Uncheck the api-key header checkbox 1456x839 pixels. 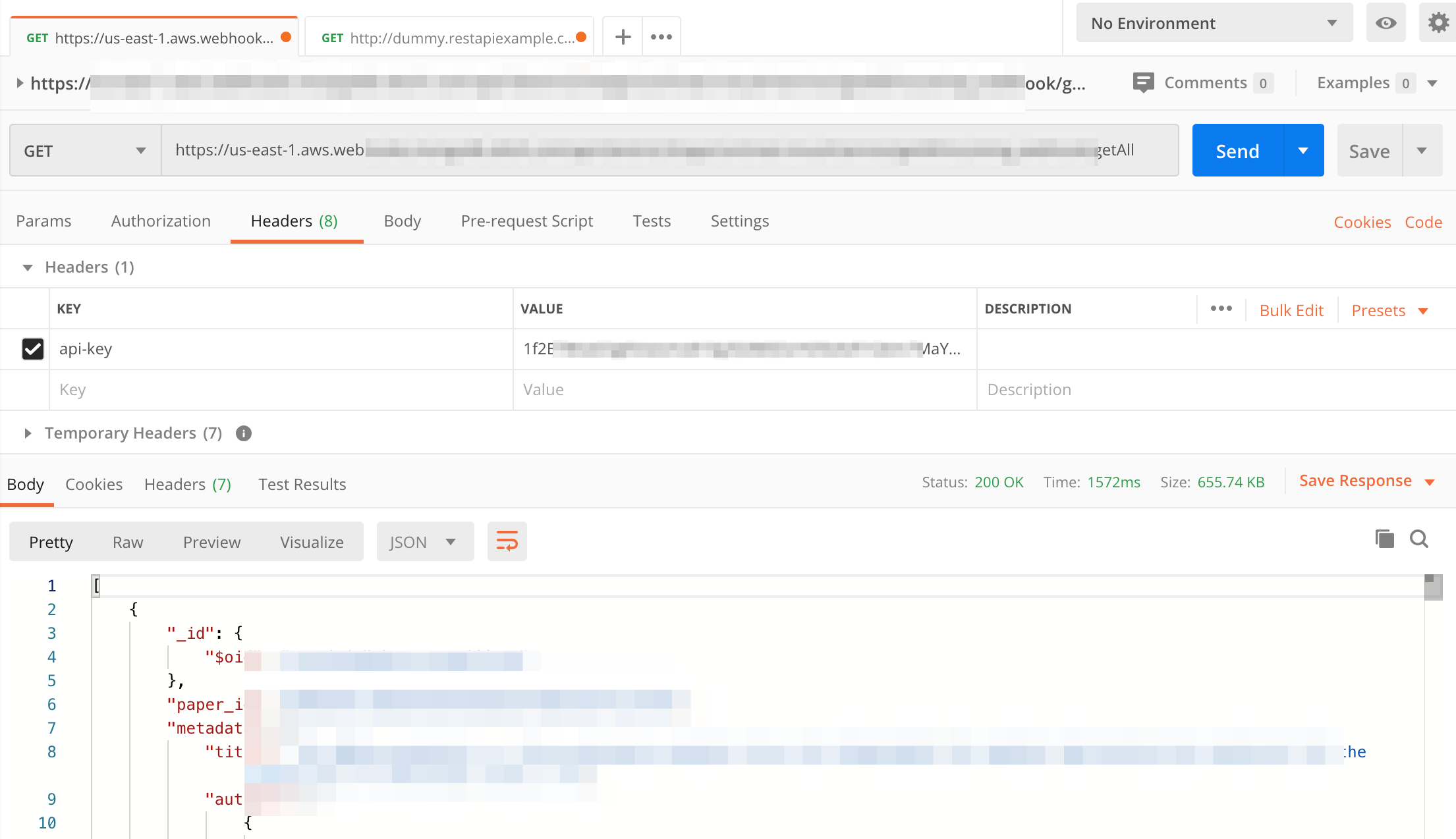coord(33,348)
